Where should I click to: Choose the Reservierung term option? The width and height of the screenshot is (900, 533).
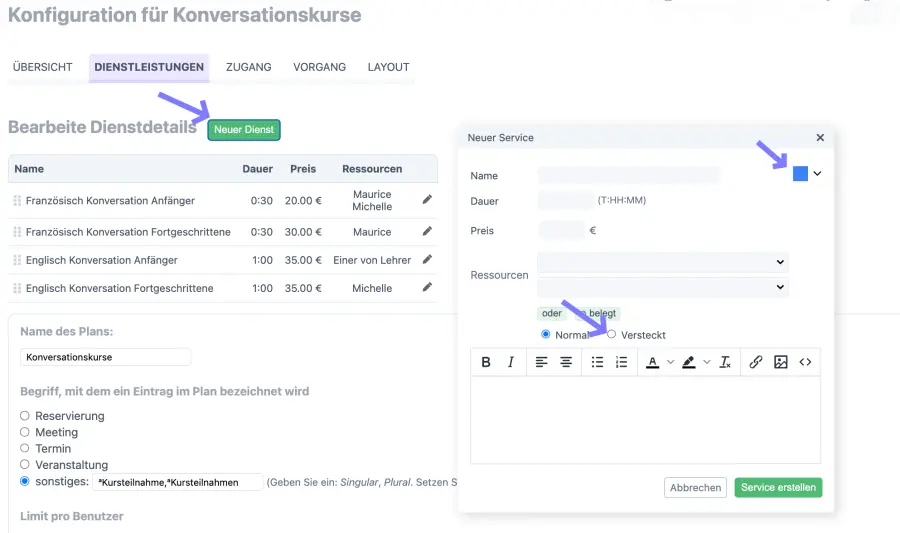click(25, 416)
